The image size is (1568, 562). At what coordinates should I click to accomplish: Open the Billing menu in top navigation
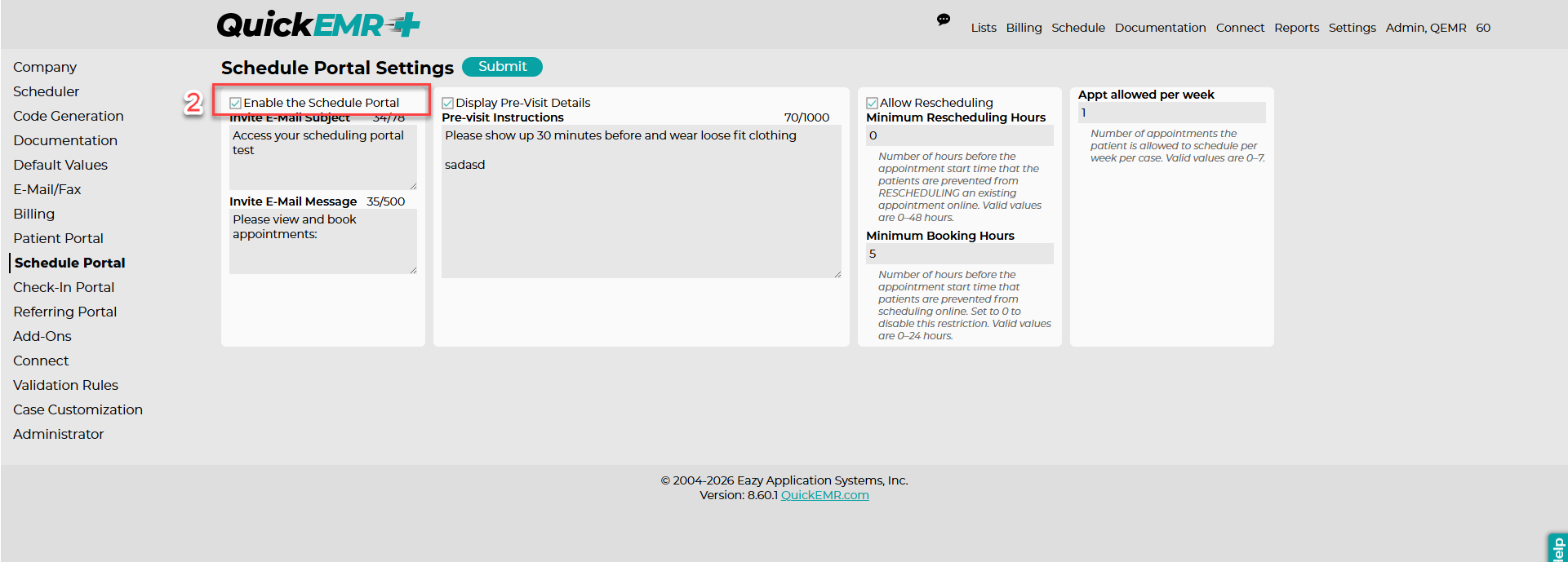click(1024, 28)
